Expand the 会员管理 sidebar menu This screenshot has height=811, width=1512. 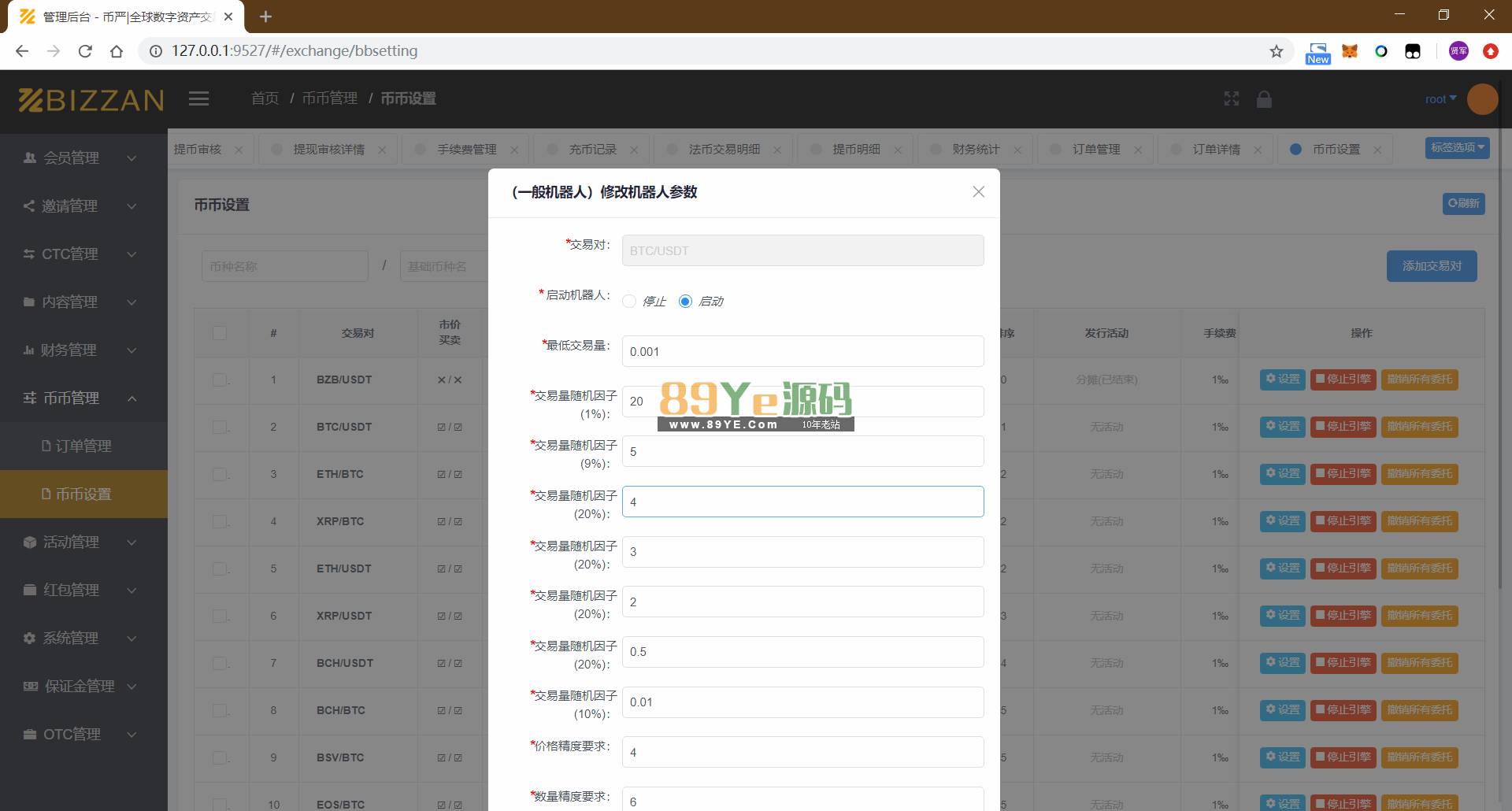pyautogui.click(x=83, y=157)
